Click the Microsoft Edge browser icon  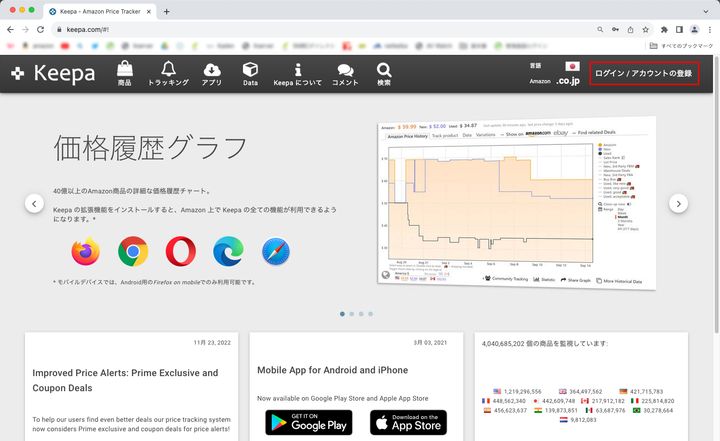coord(229,252)
